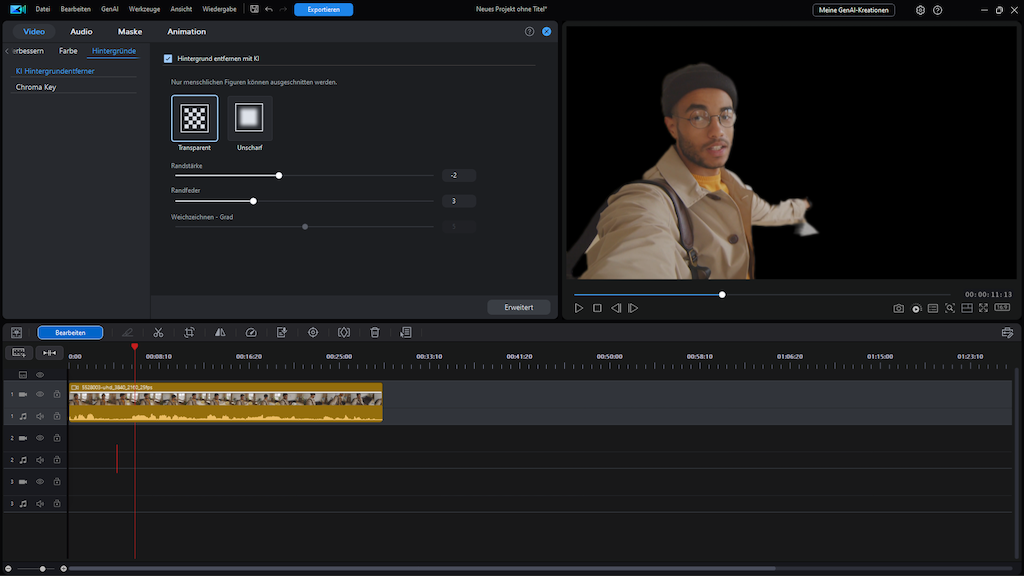Click the flip mirror icon in toolbar

point(220,332)
